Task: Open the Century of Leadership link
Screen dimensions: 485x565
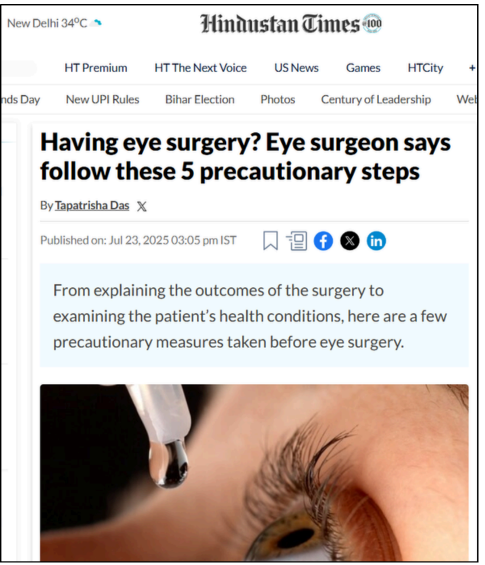Action: pyautogui.click(x=376, y=99)
